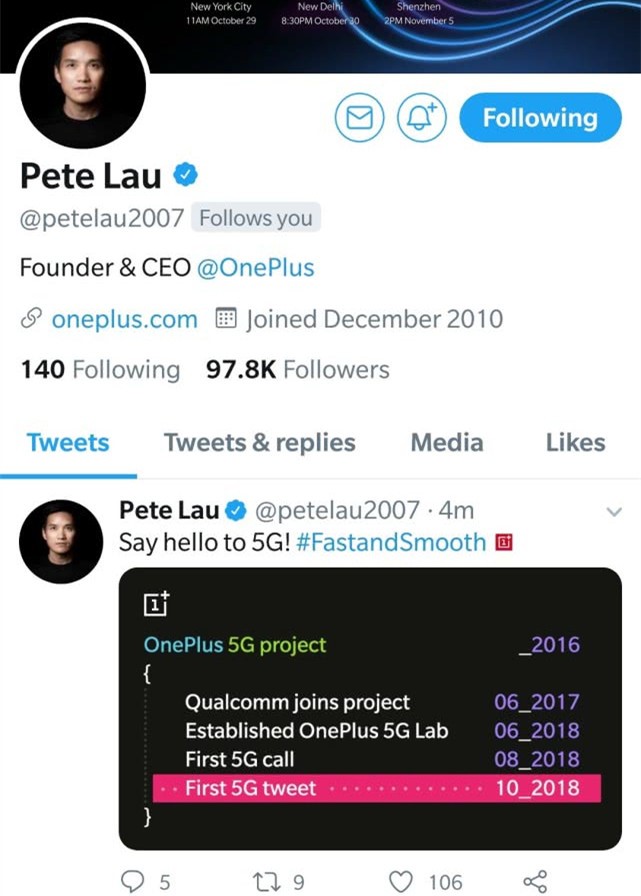Image resolution: width=641 pixels, height=896 pixels.
Task: Toggle the Following button
Action: 540,119
